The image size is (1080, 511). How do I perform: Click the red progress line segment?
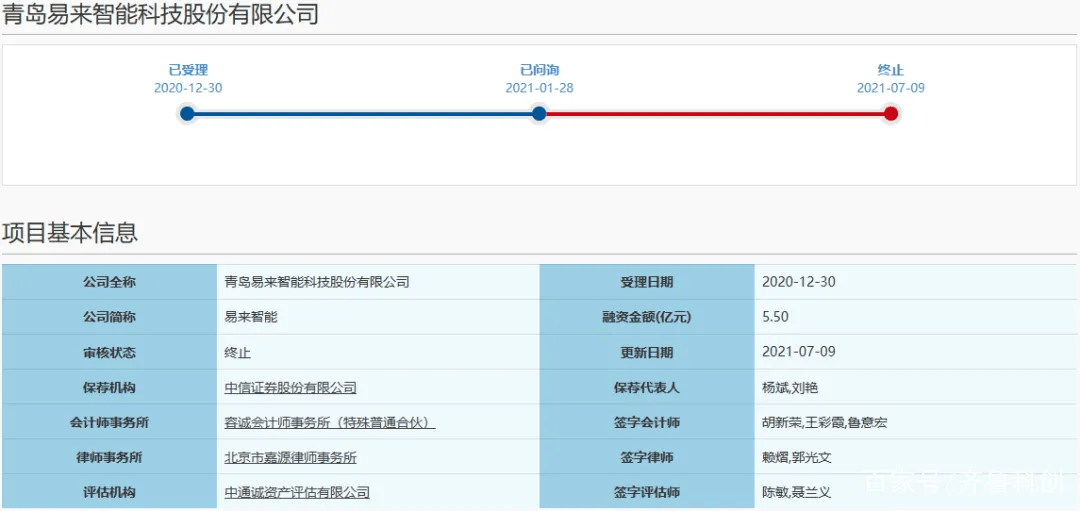click(715, 114)
